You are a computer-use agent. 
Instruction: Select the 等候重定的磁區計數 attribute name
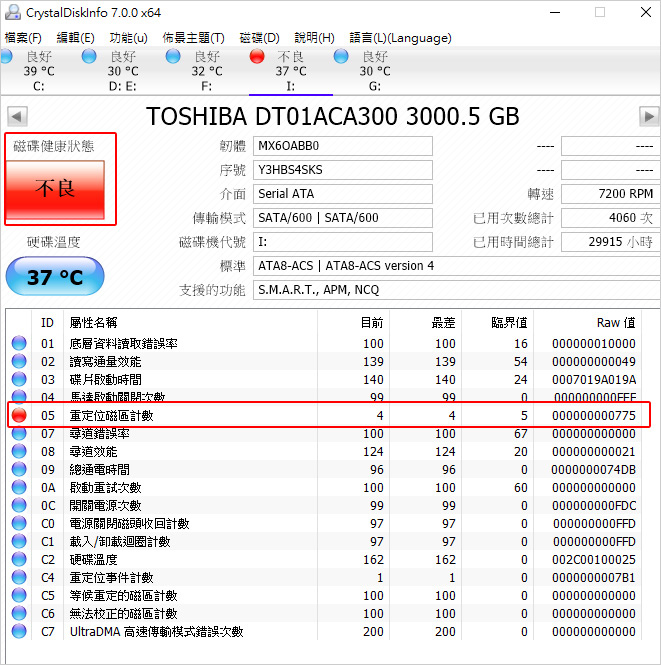tap(123, 596)
